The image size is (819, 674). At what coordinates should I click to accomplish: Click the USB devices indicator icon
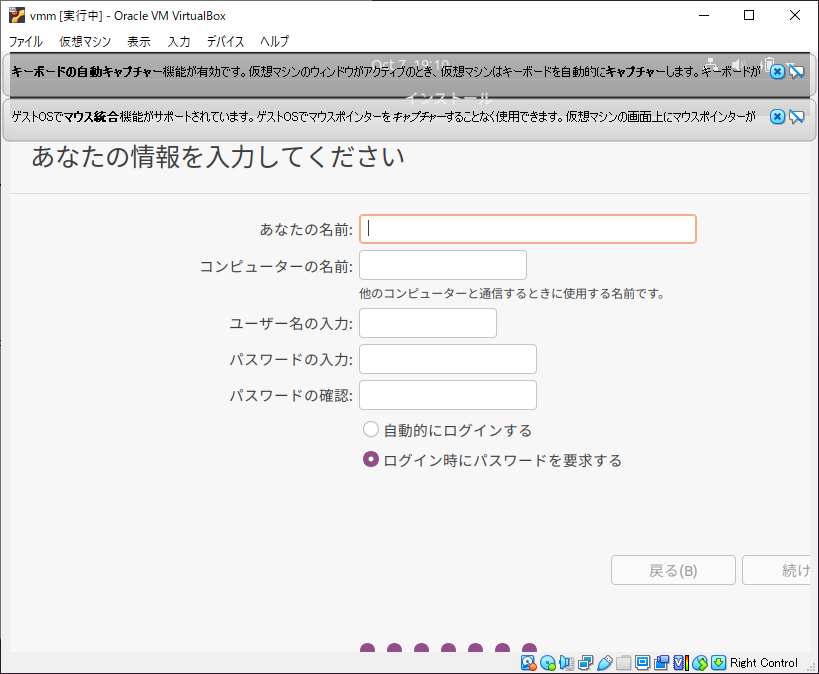604,663
